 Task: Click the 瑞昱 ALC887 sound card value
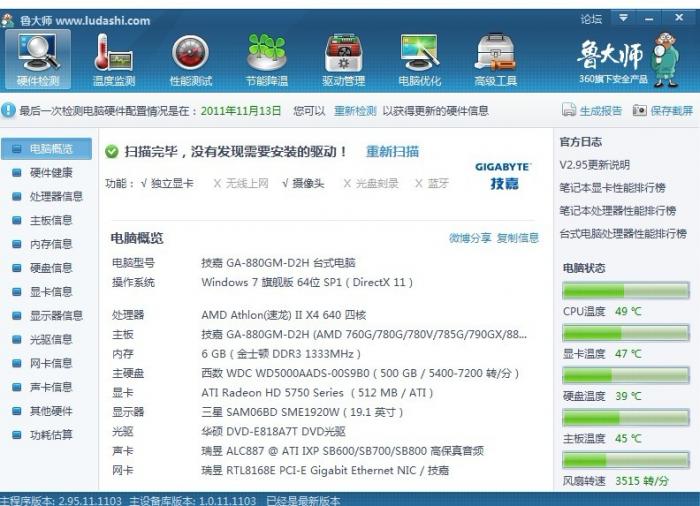[342, 451]
